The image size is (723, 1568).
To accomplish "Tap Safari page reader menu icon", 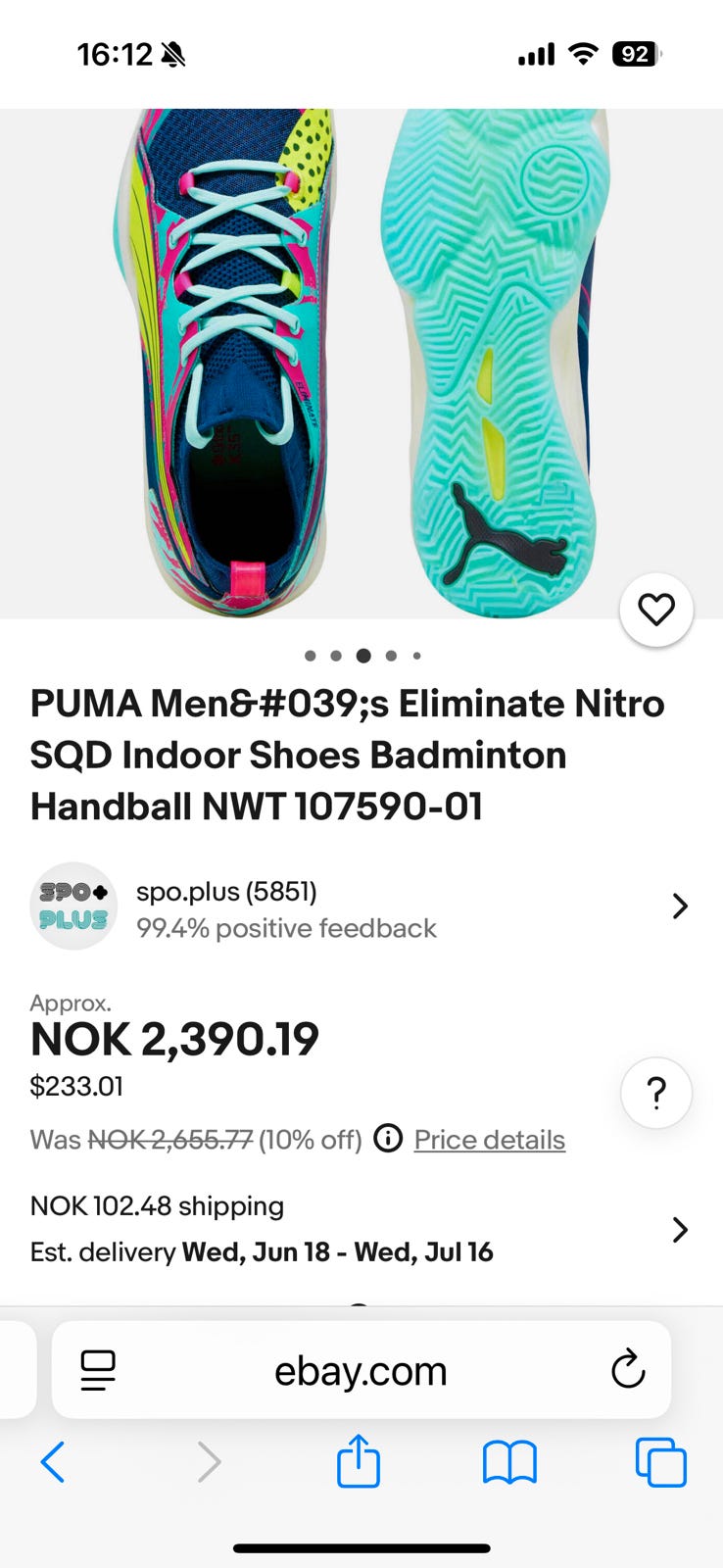I will coord(98,1369).
